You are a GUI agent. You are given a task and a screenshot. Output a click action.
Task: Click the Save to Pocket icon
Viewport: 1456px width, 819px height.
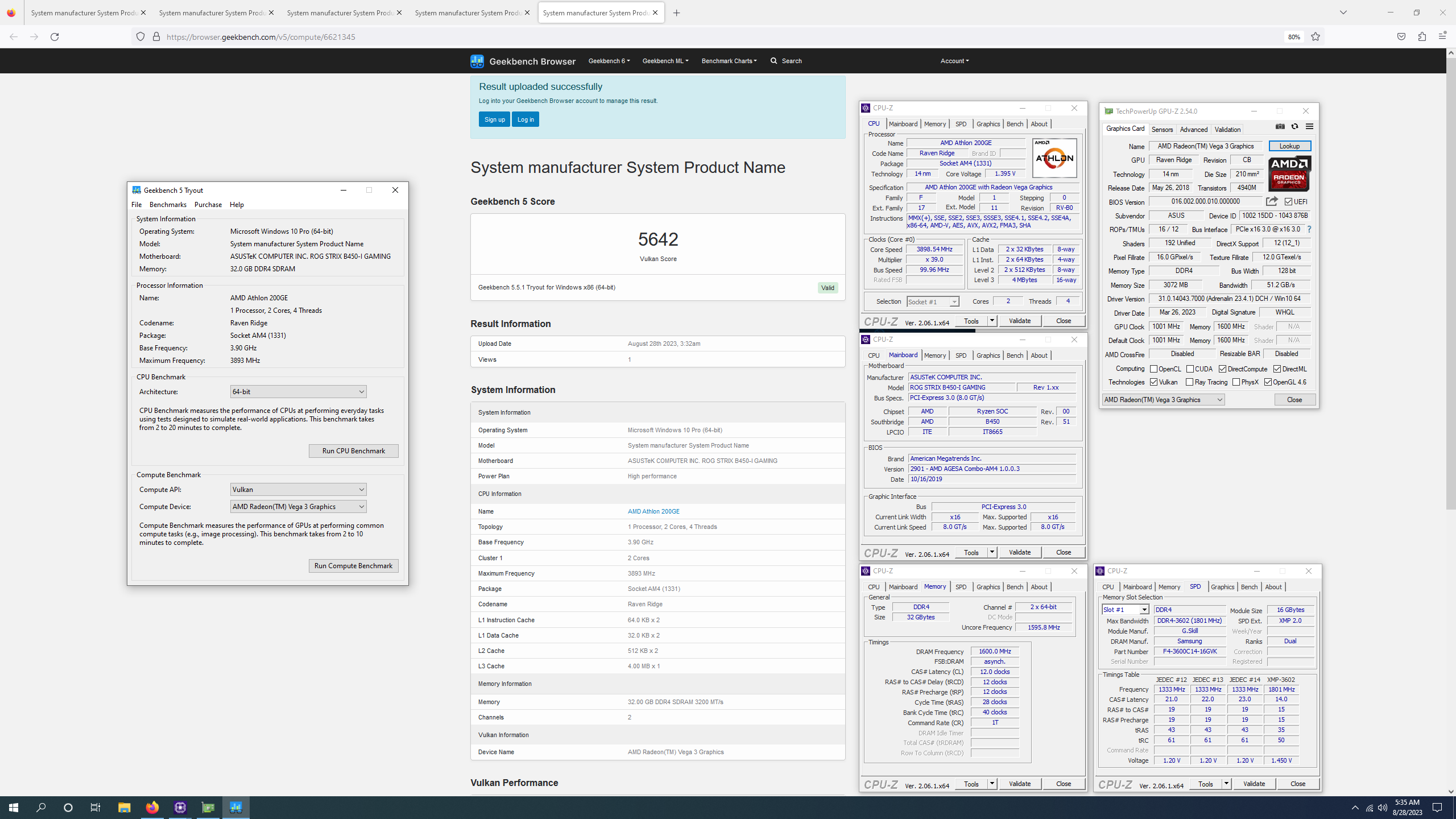pos(1401,36)
